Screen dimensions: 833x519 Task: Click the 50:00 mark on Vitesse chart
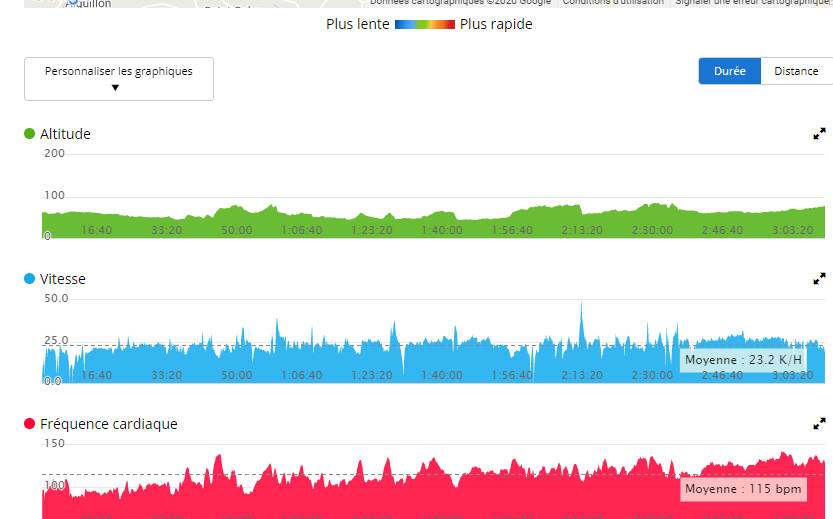236,375
